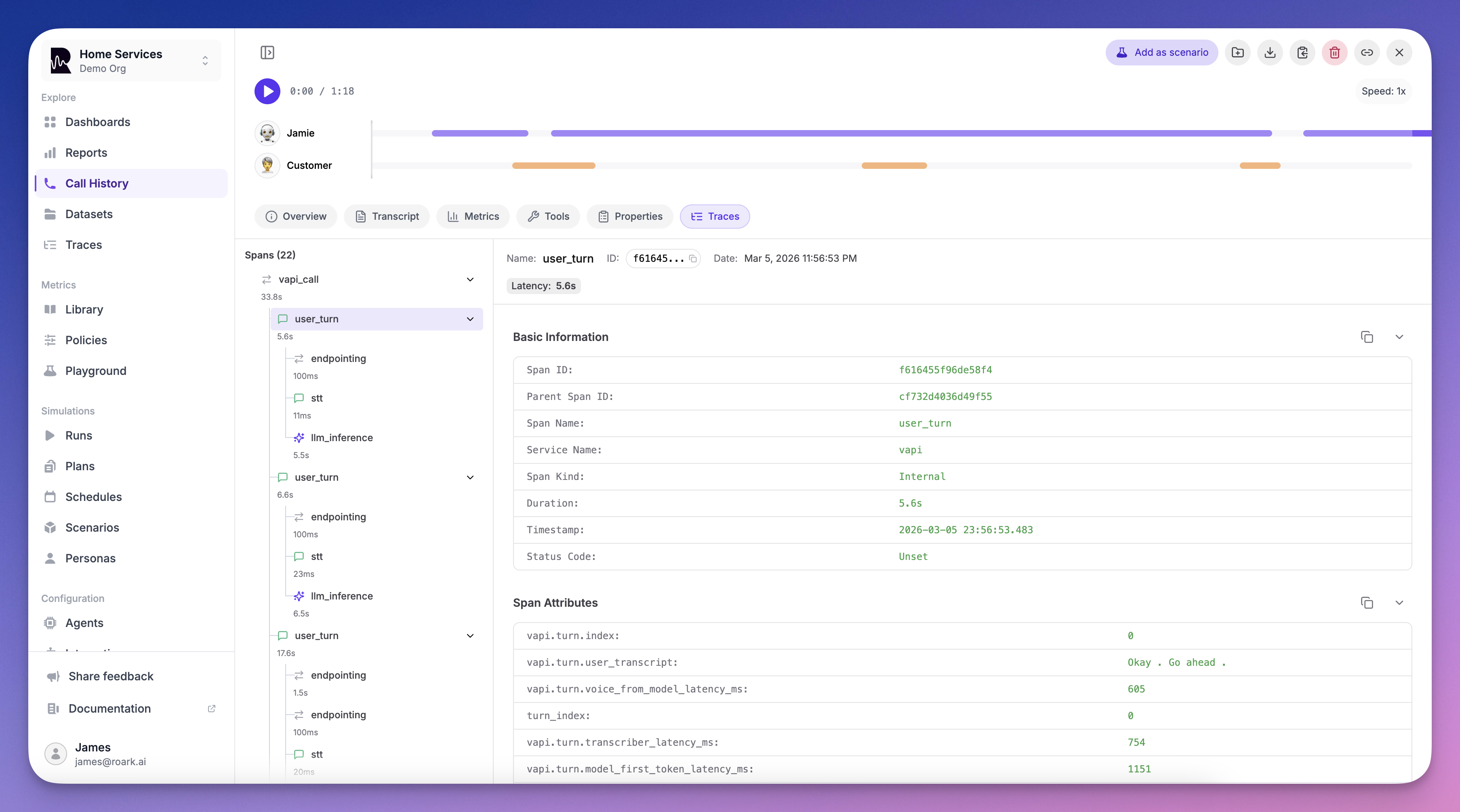Open Playground page
The height and width of the screenshot is (812, 1460).
(131, 370)
